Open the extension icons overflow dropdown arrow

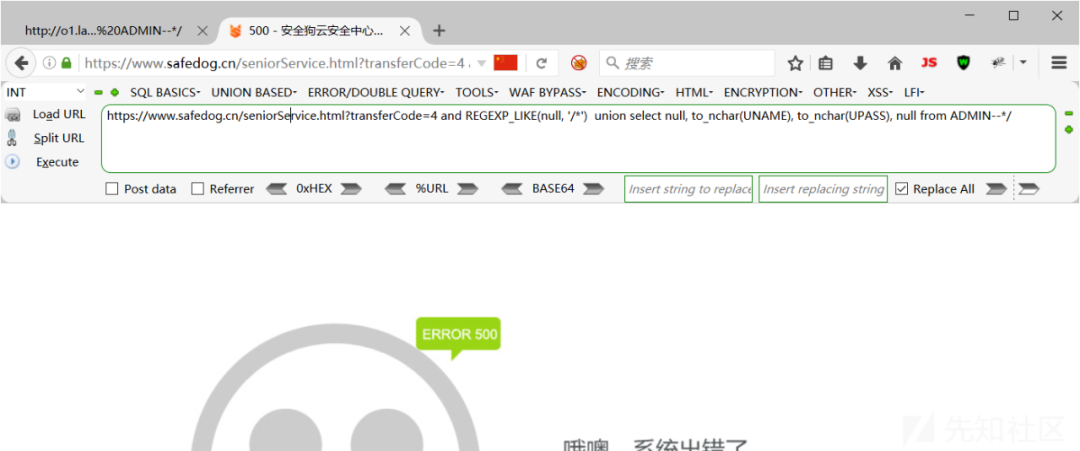1024,63
